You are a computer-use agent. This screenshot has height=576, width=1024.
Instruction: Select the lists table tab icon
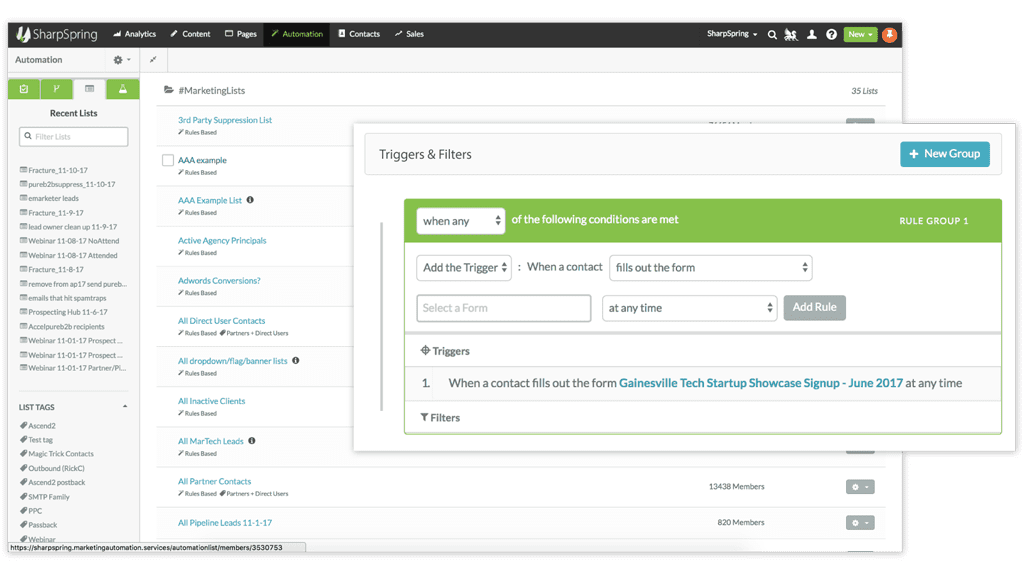89,89
